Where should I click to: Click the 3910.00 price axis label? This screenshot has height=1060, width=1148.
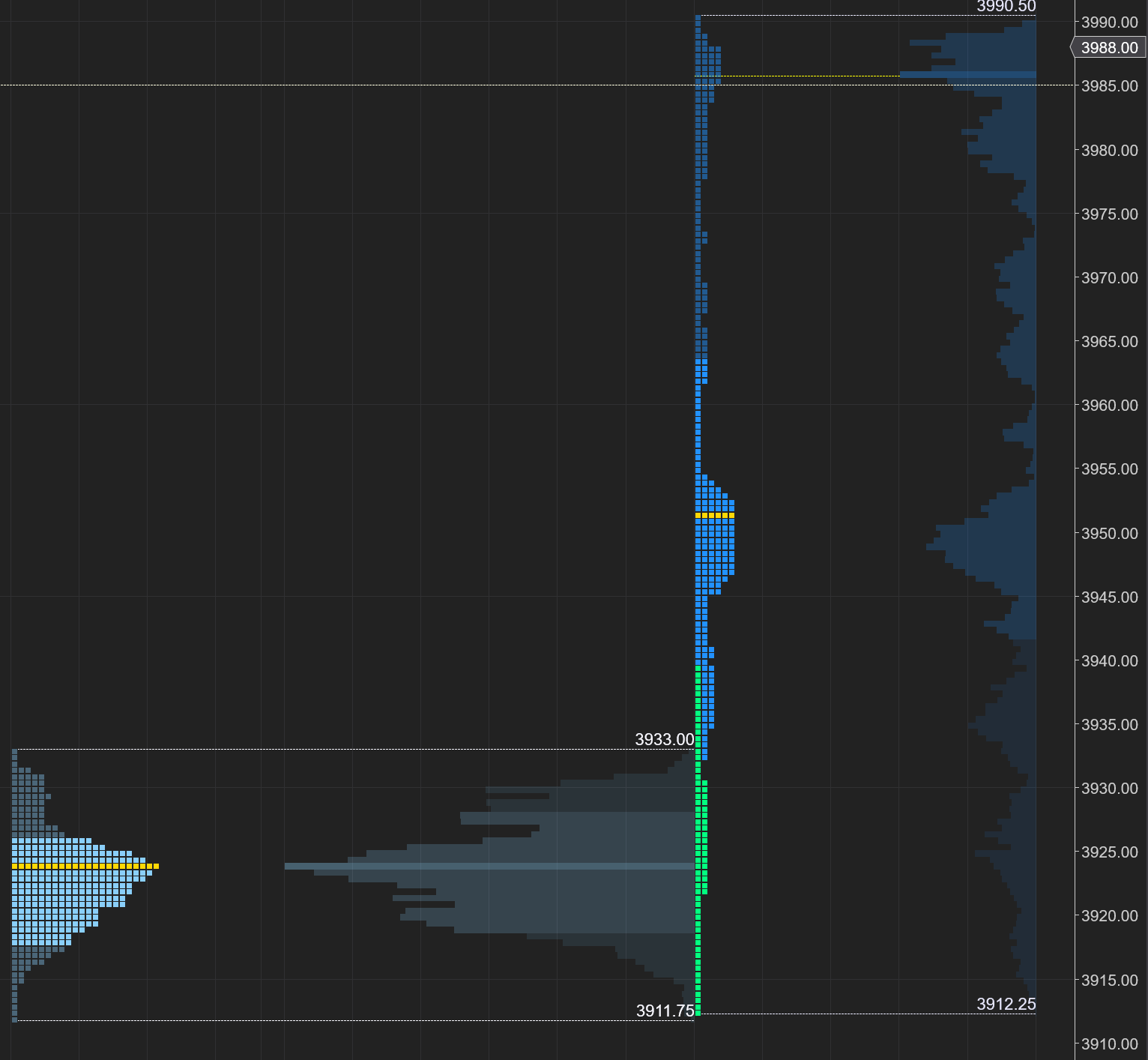1109,1044
